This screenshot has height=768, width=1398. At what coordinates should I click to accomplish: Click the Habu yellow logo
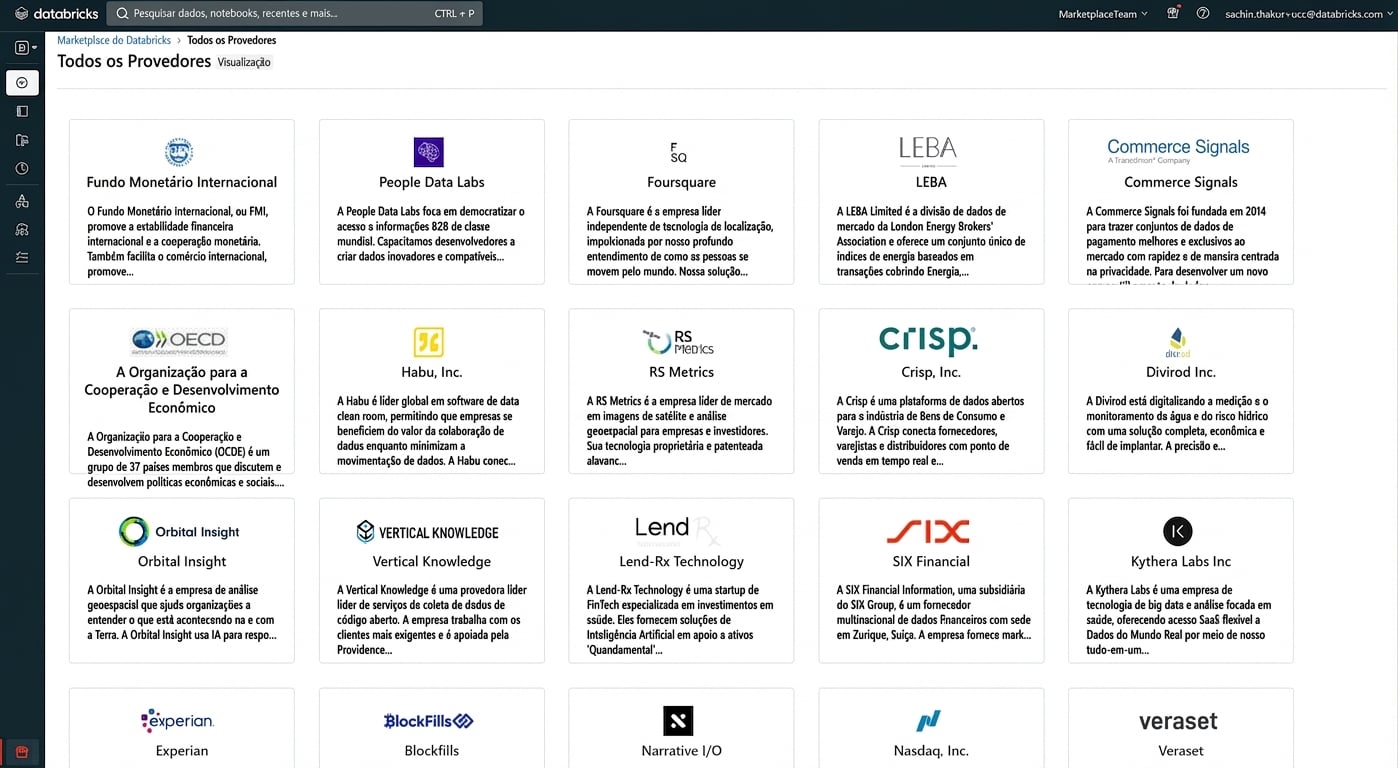click(429, 342)
